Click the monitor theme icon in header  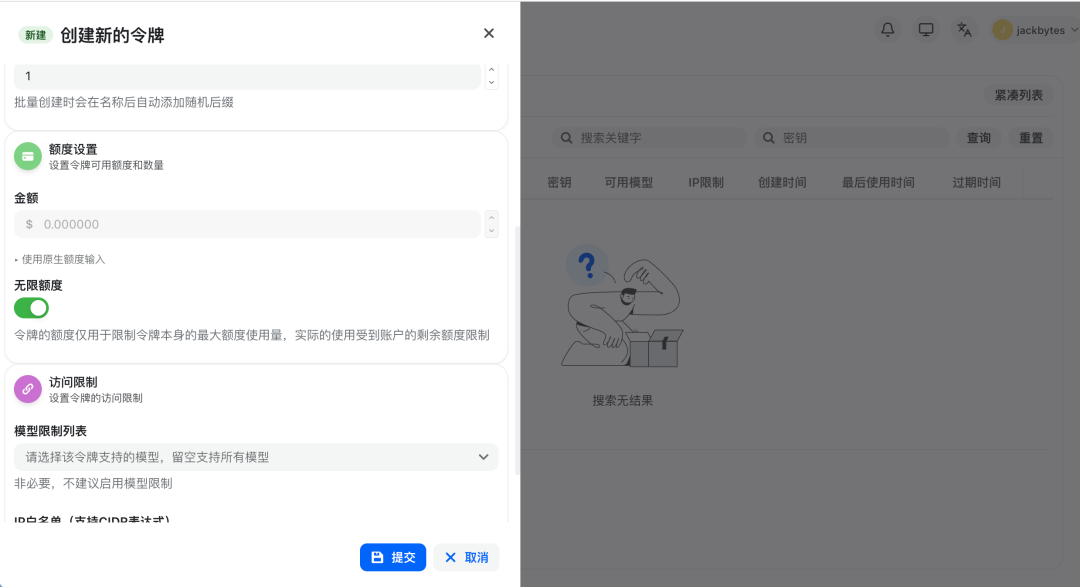point(926,30)
